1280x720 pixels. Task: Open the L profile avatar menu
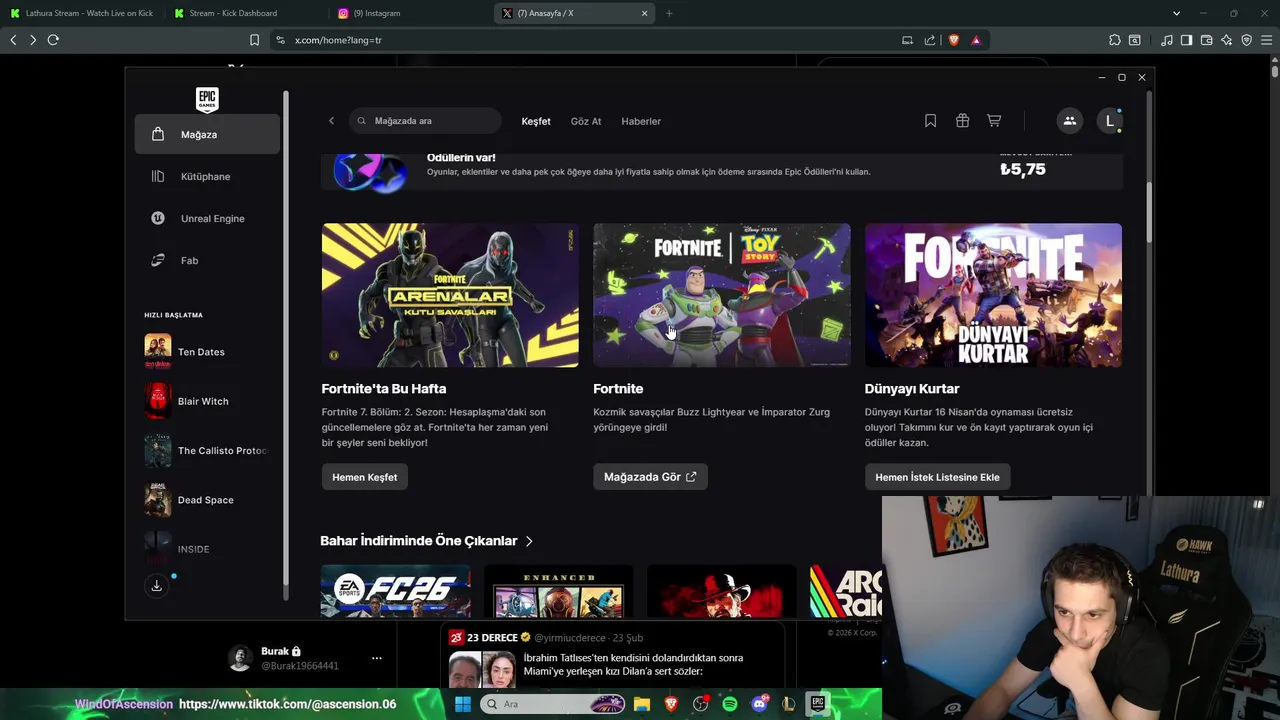(1109, 121)
